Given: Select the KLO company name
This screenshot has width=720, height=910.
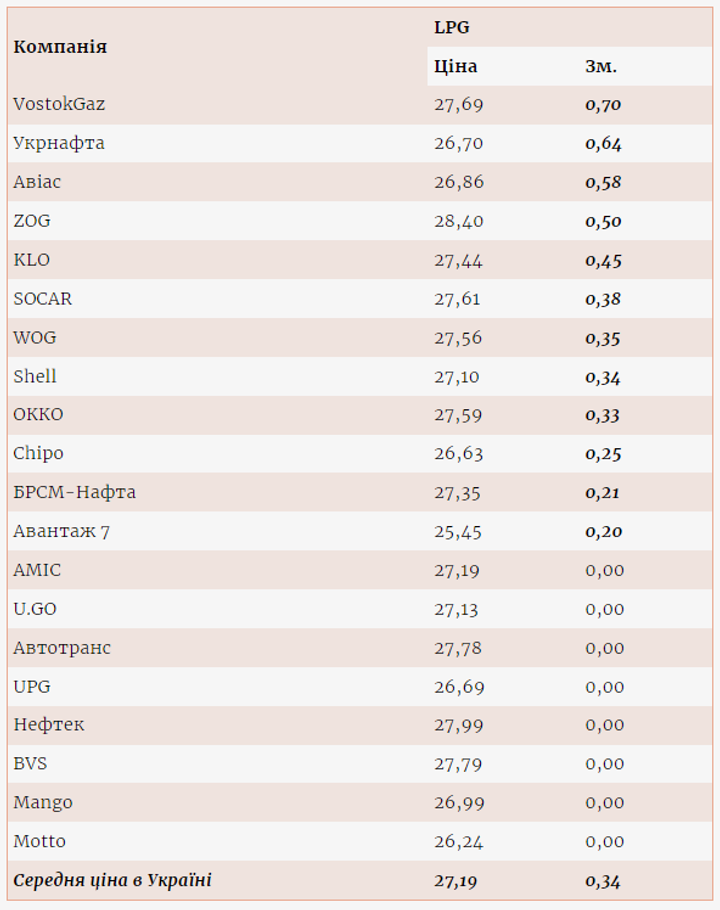Looking at the screenshot, I should tap(31, 260).
